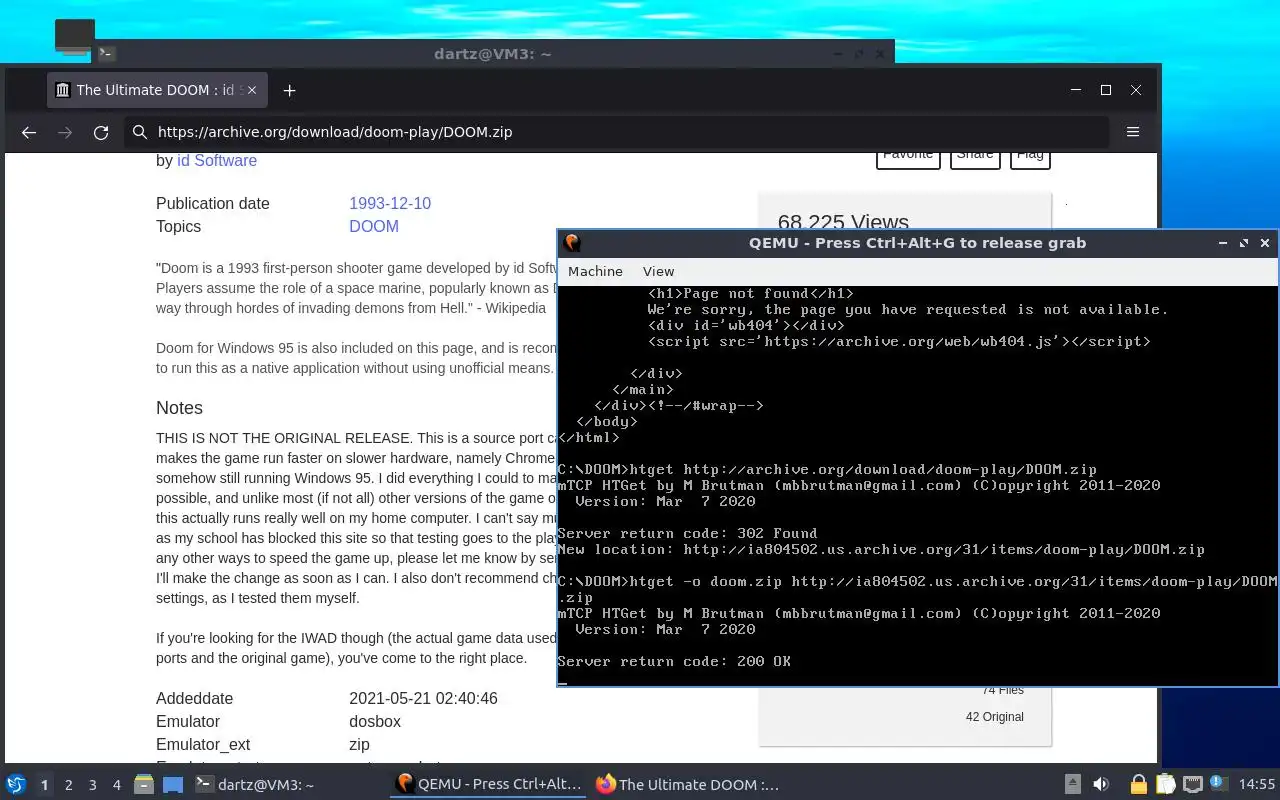Open the DOOM topic link
The width and height of the screenshot is (1280, 800).
point(374,226)
